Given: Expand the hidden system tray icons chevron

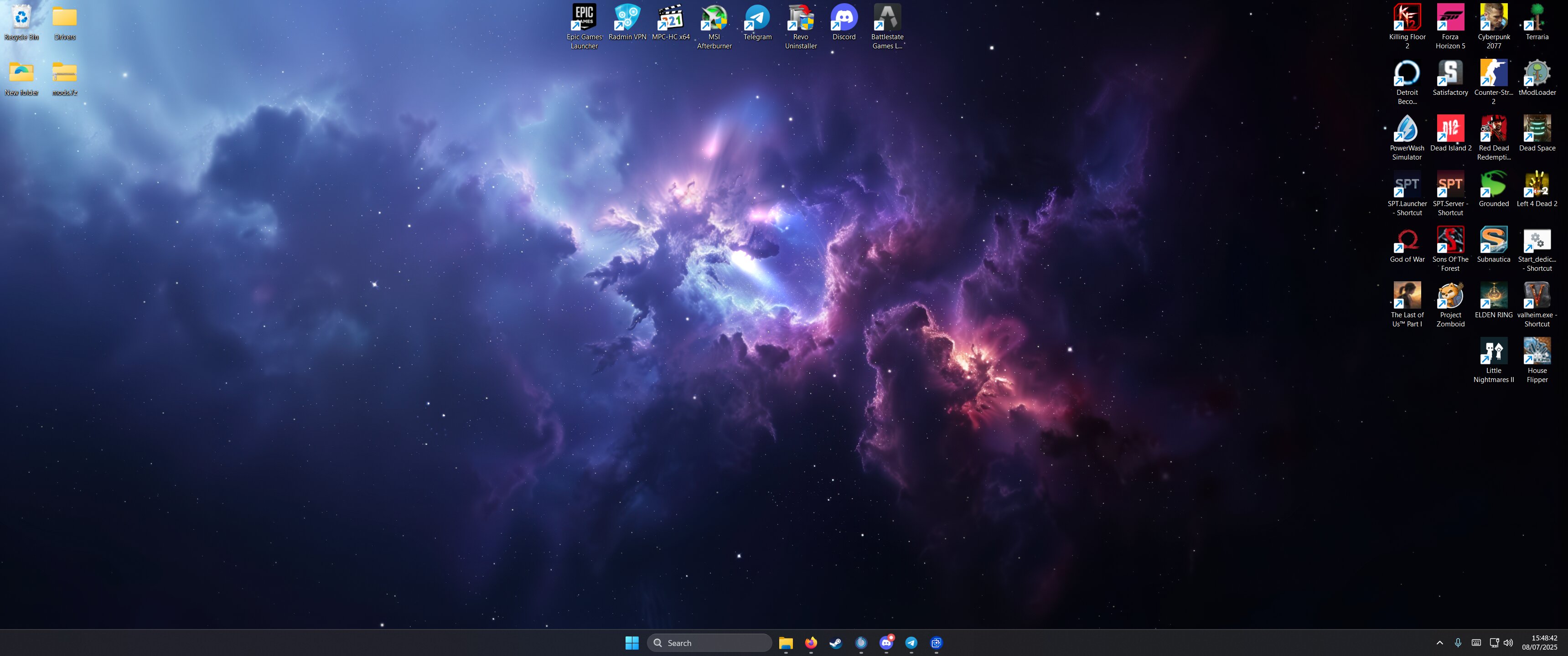Looking at the screenshot, I should (1439, 643).
